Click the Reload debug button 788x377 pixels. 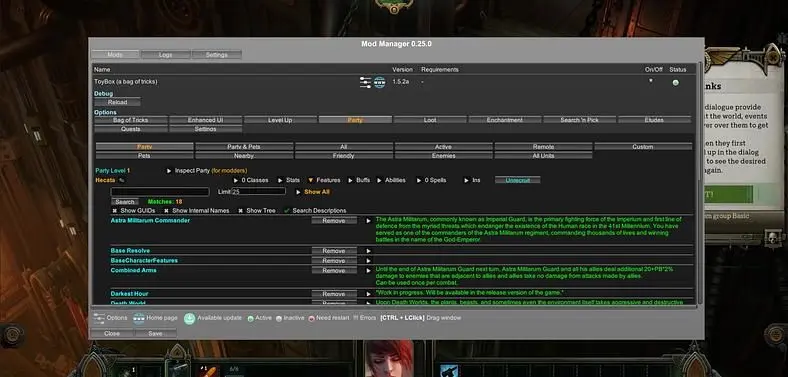[118, 102]
